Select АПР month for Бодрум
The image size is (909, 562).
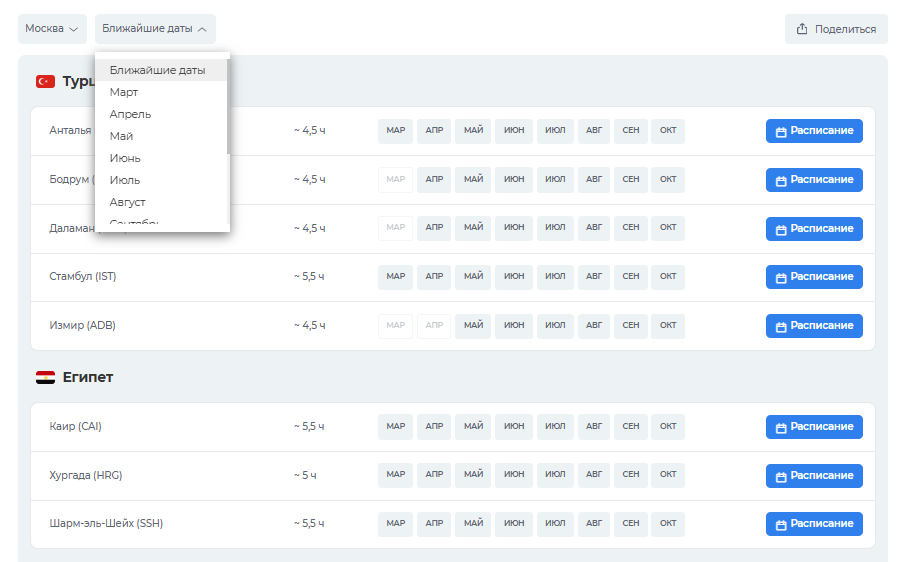(434, 179)
